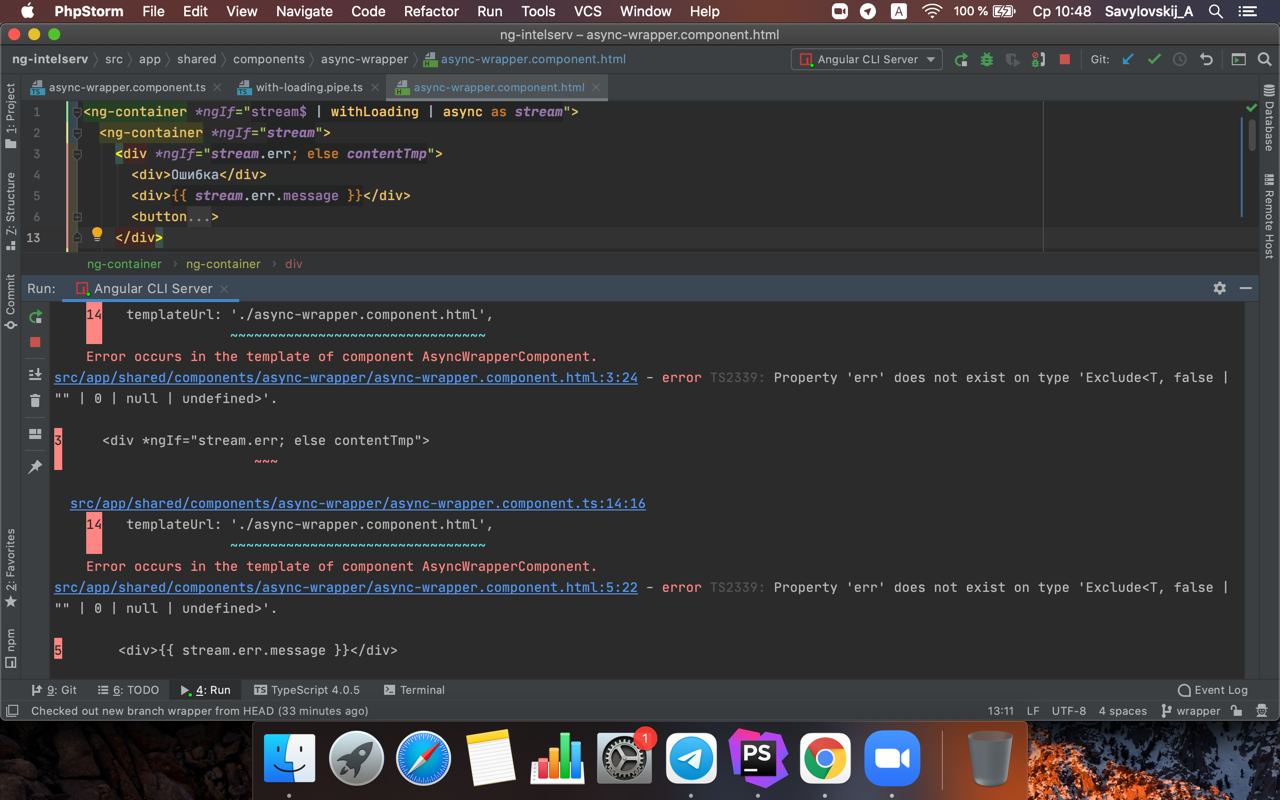This screenshot has height=800, width=1280.
Task: Expand the folded button block at line 6
Action: [x=76, y=217]
